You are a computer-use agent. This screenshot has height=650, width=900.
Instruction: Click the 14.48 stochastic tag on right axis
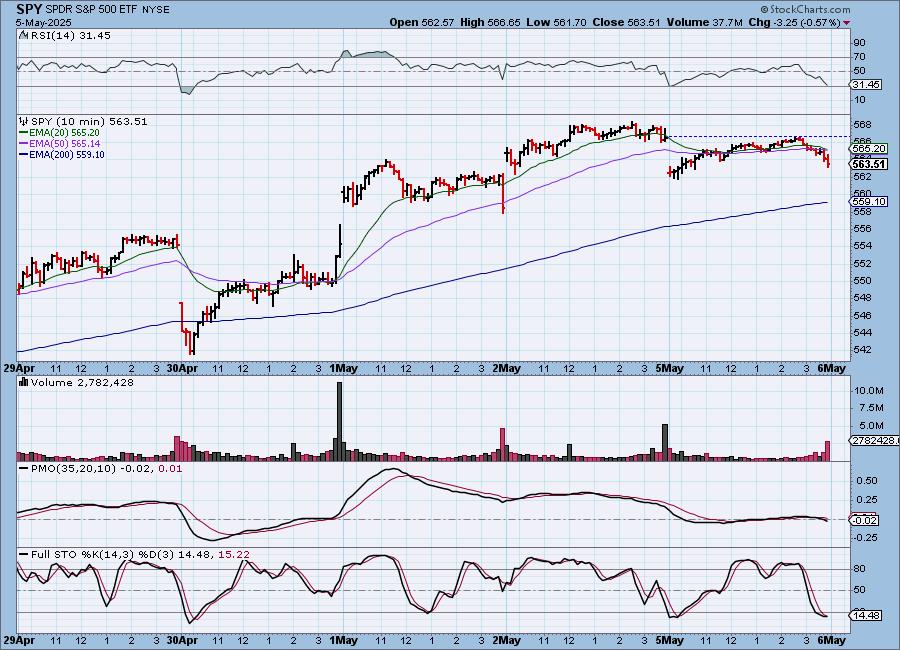(x=866, y=615)
